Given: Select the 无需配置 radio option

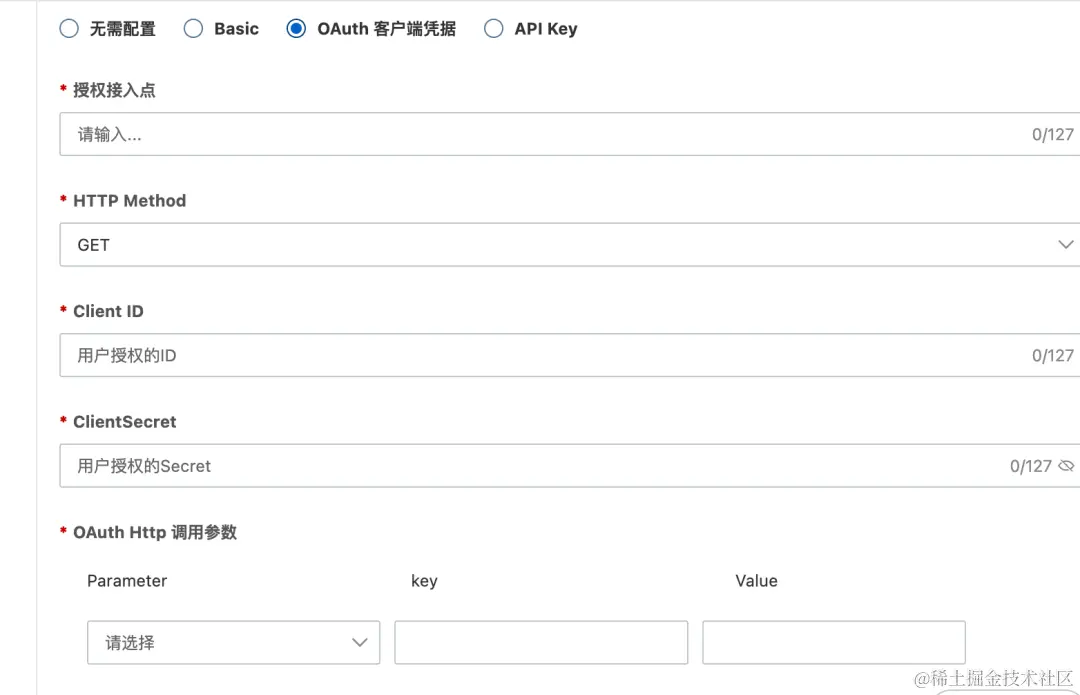Looking at the screenshot, I should click(69, 29).
